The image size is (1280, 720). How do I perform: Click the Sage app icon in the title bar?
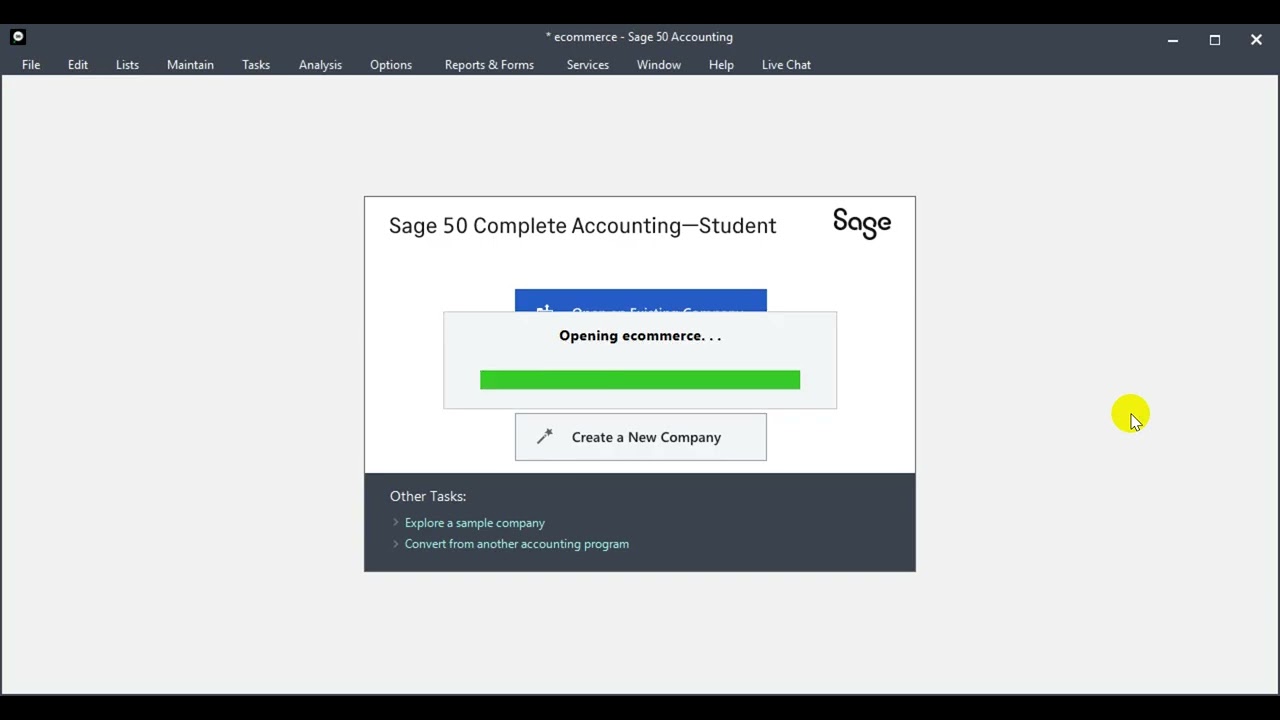tap(18, 37)
